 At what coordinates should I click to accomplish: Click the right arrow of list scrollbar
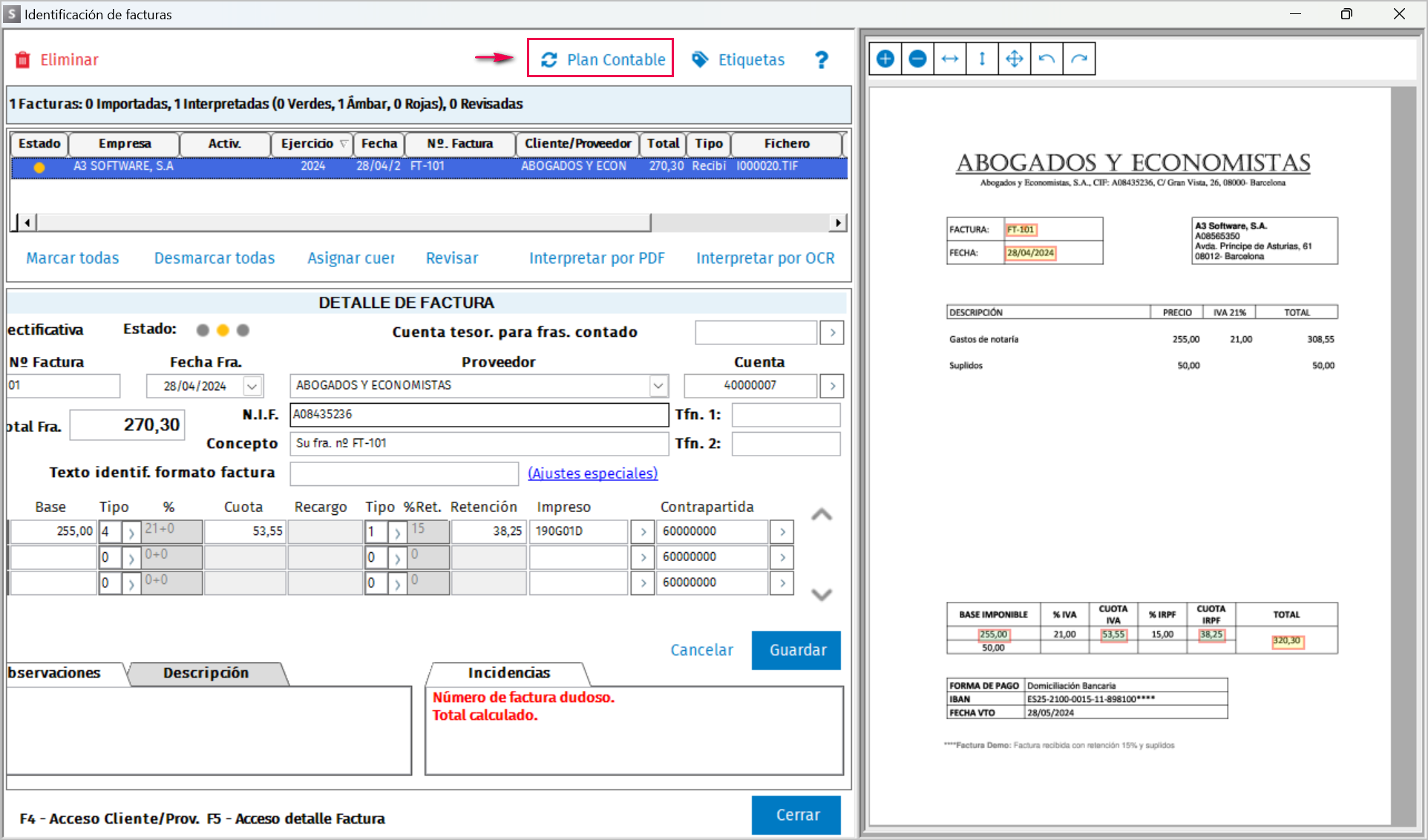pos(838,223)
